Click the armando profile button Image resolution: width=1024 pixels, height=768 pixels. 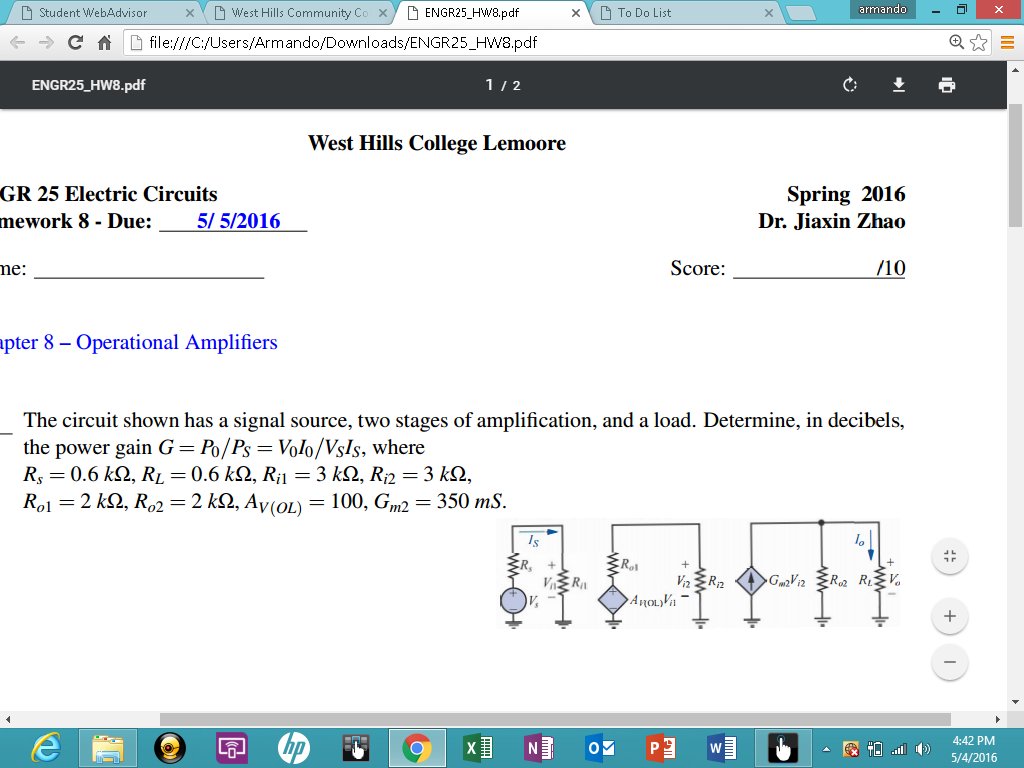882,9
